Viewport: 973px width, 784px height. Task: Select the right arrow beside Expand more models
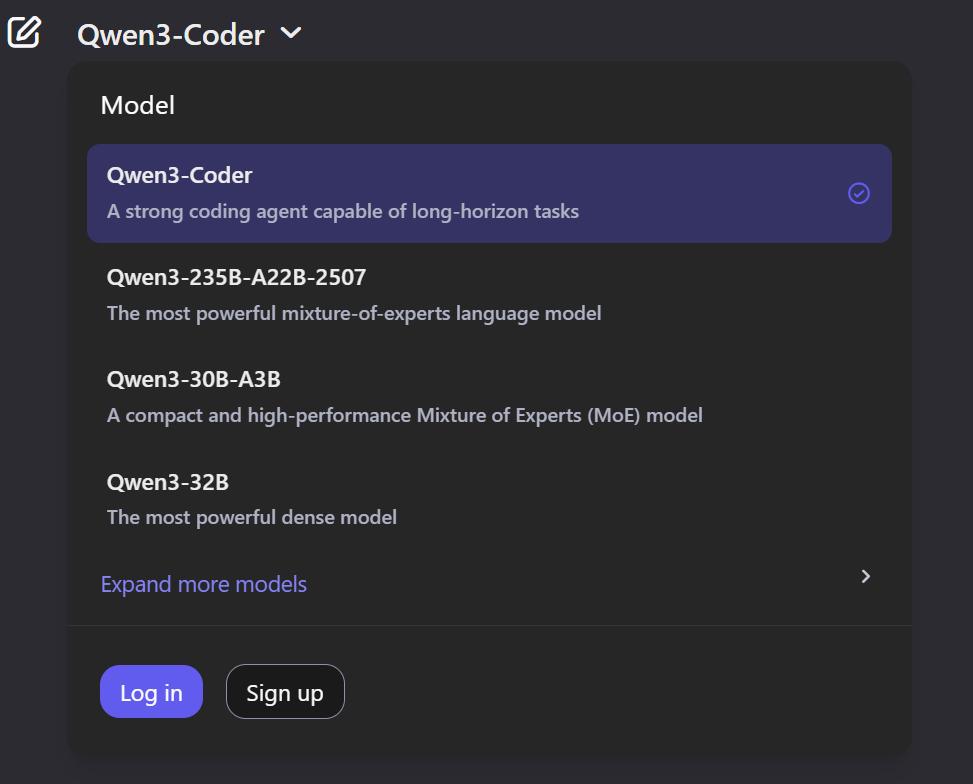864,576
